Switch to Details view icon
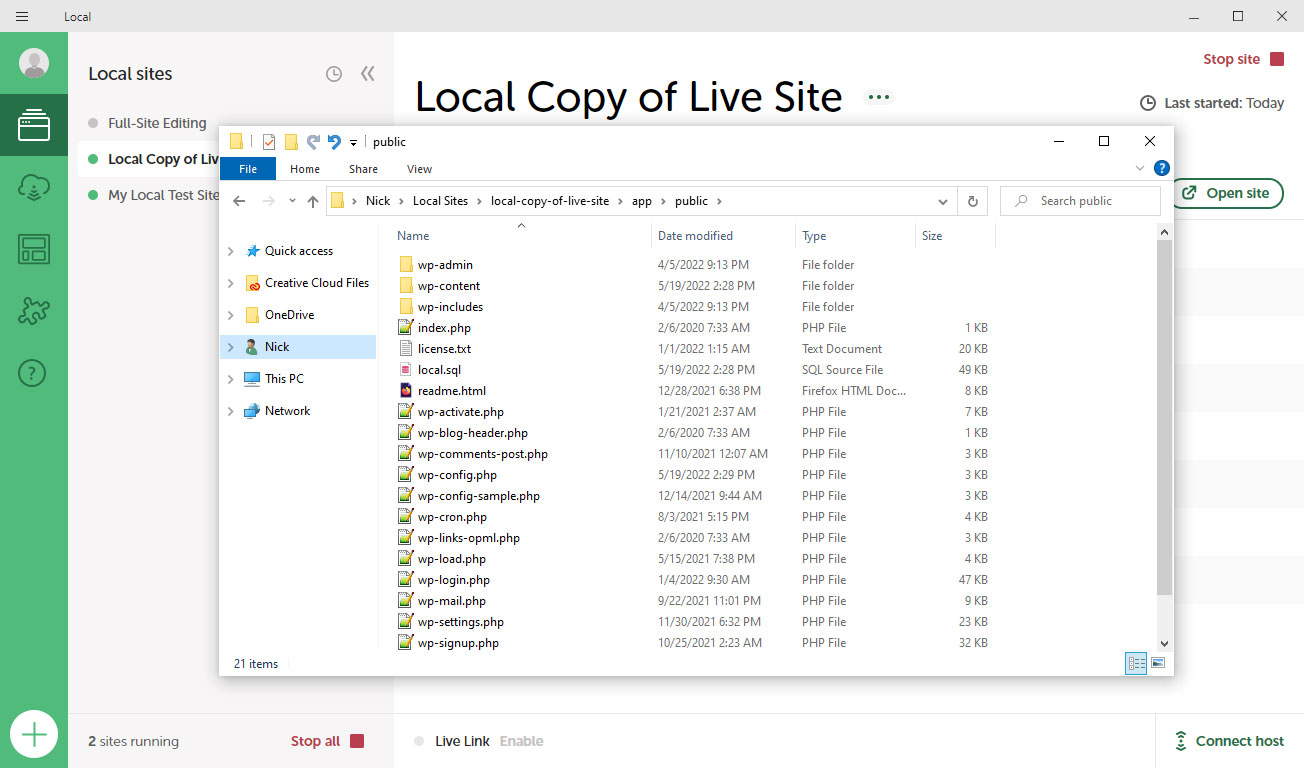The image size is (1304, 768). pyautogui.click(x=1136, y=663)
